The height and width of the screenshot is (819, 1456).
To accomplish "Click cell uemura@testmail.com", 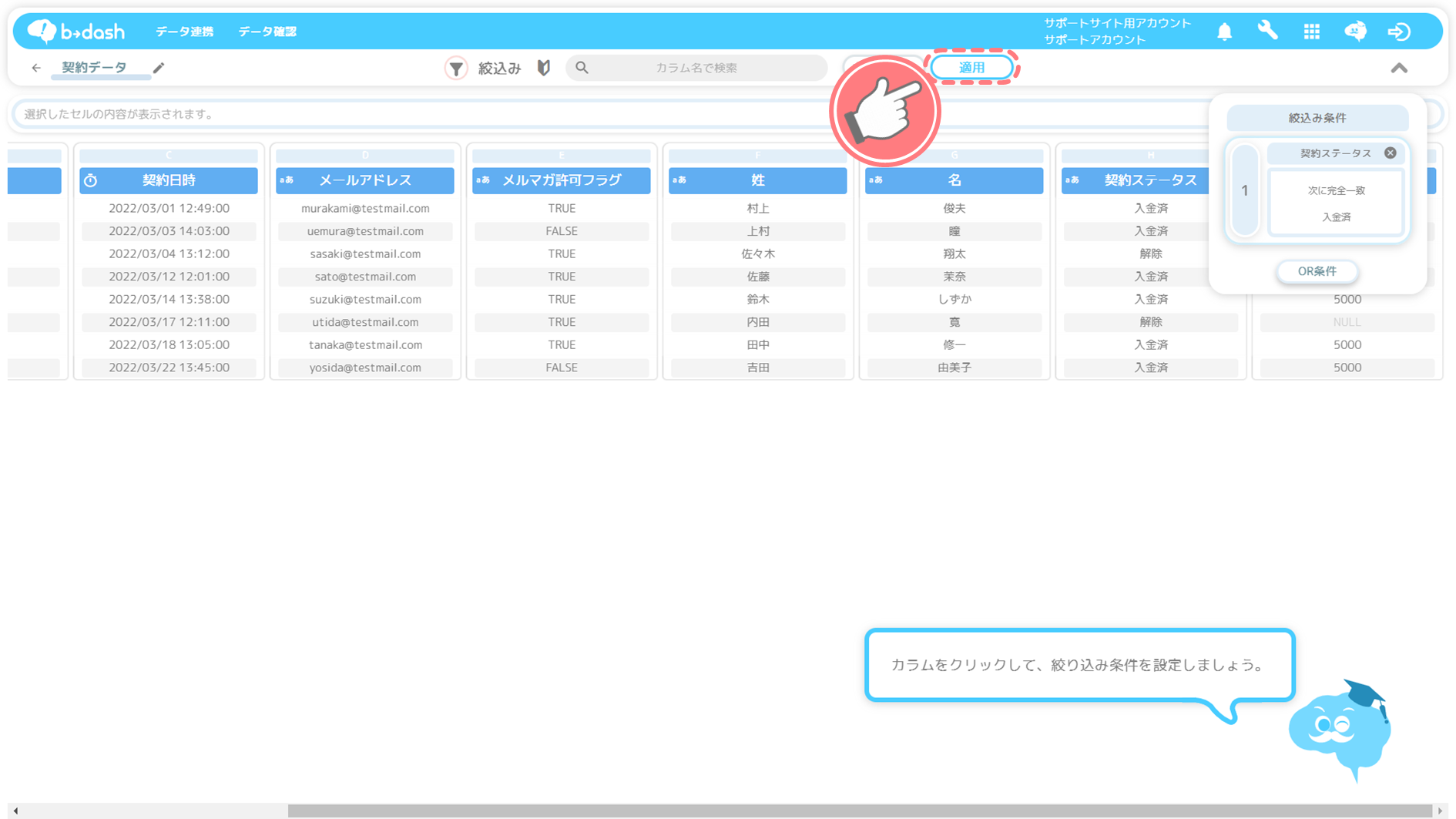I will pos(365,231).
